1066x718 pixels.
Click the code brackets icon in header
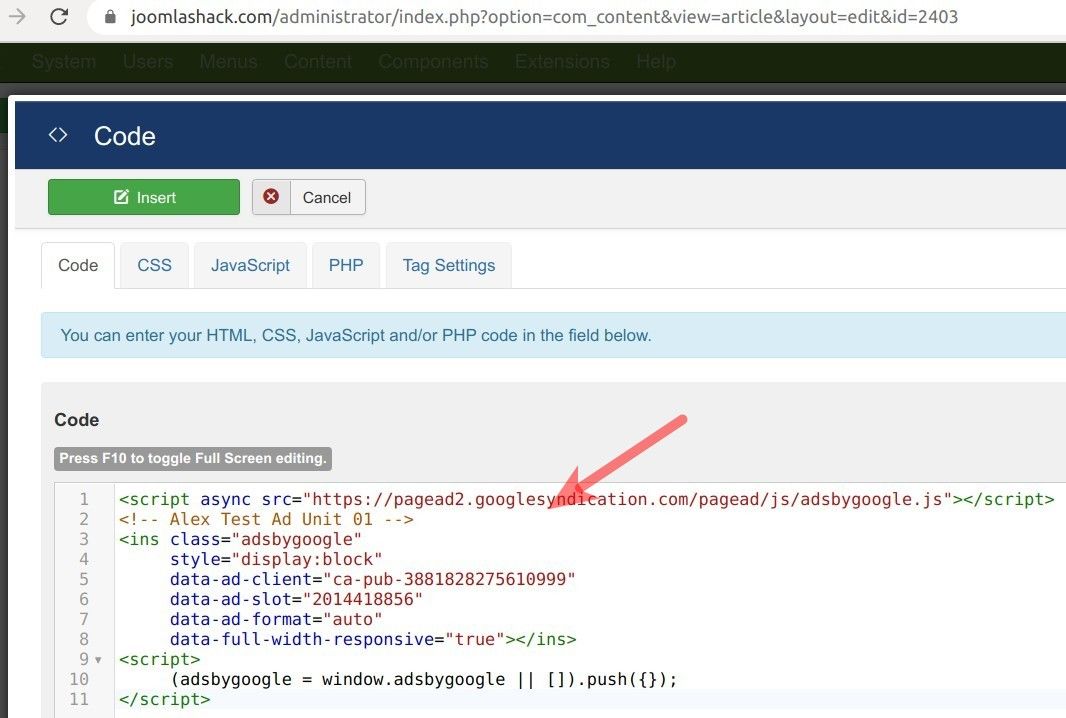coord(58,135)
